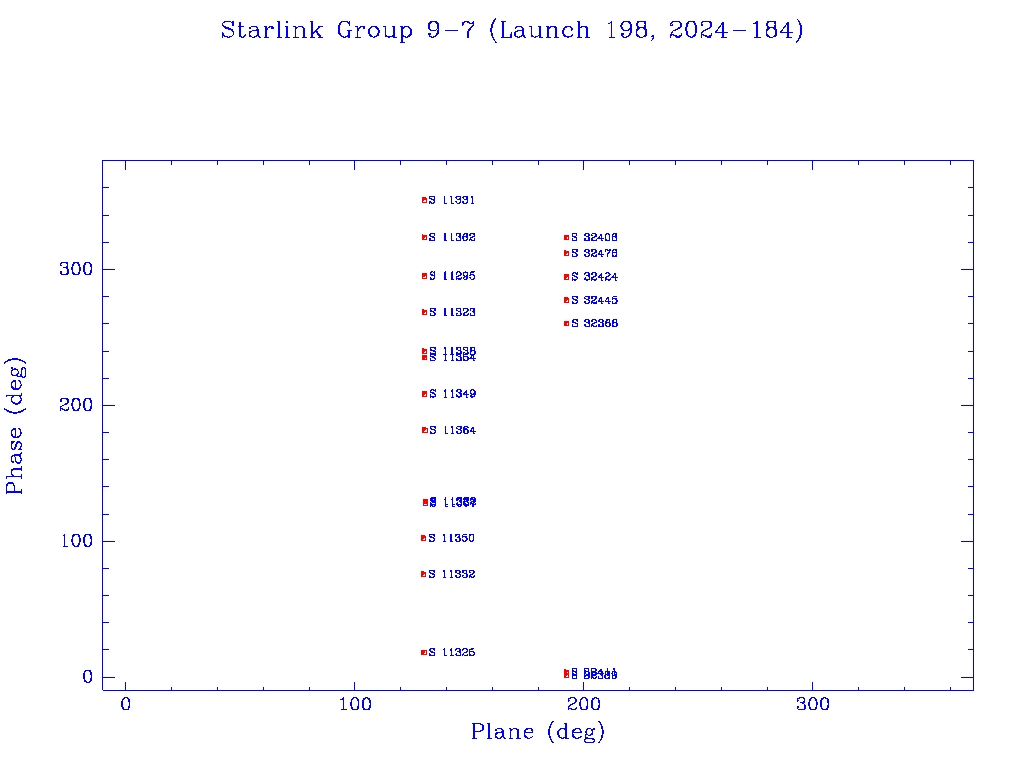Click the red marker beside S 11331
This screenshot has height=768, width=1024.
coord(424,200)
